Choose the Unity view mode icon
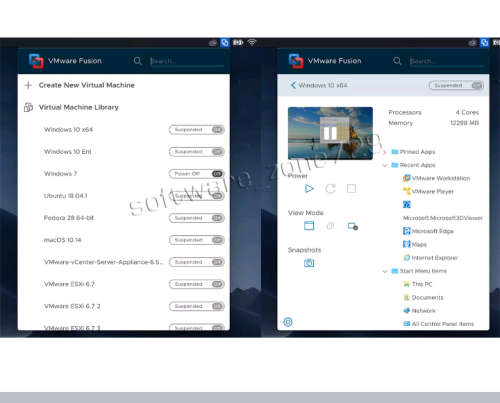 330,226
